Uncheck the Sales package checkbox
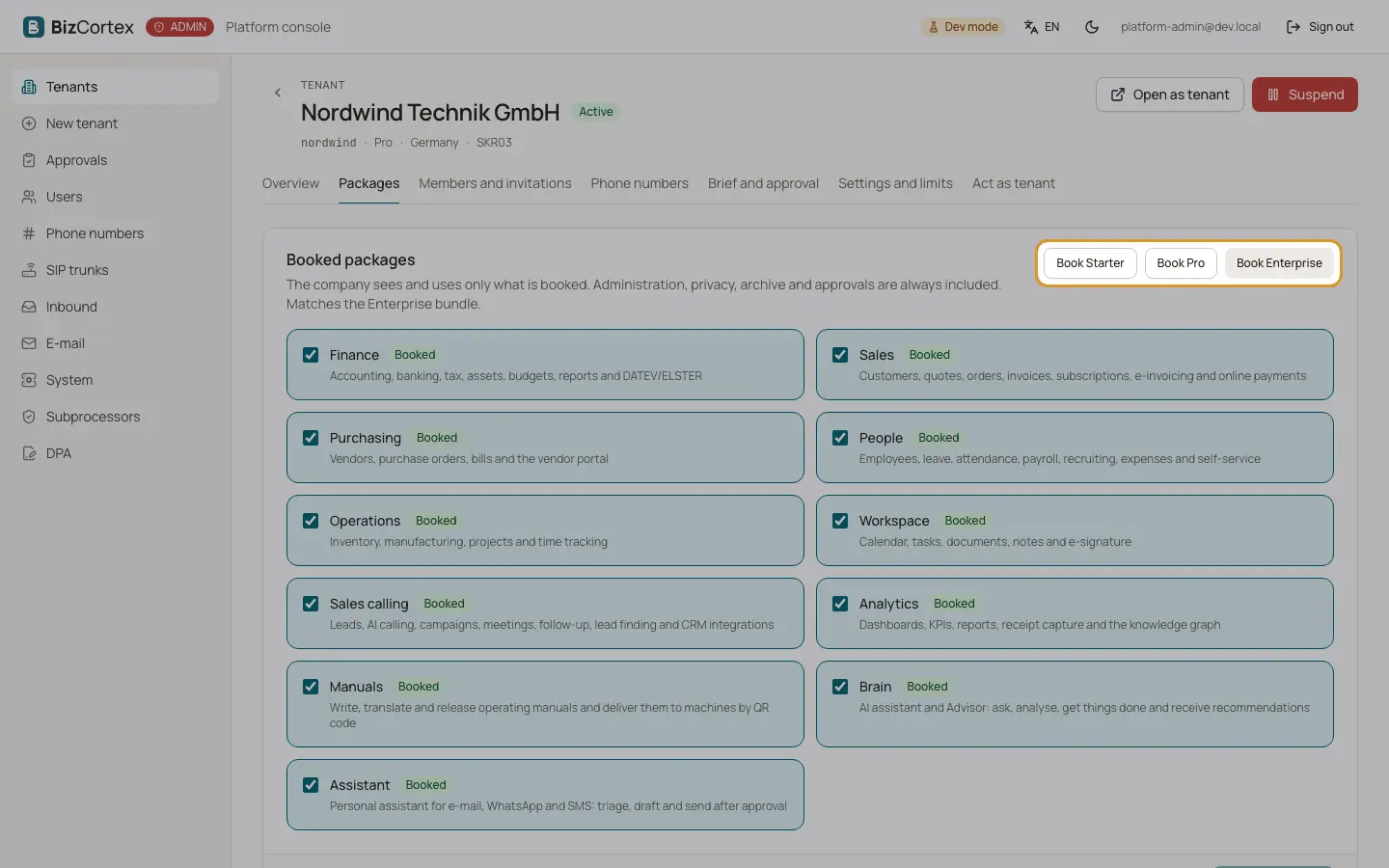1389x868 pixels. [840, 355]
